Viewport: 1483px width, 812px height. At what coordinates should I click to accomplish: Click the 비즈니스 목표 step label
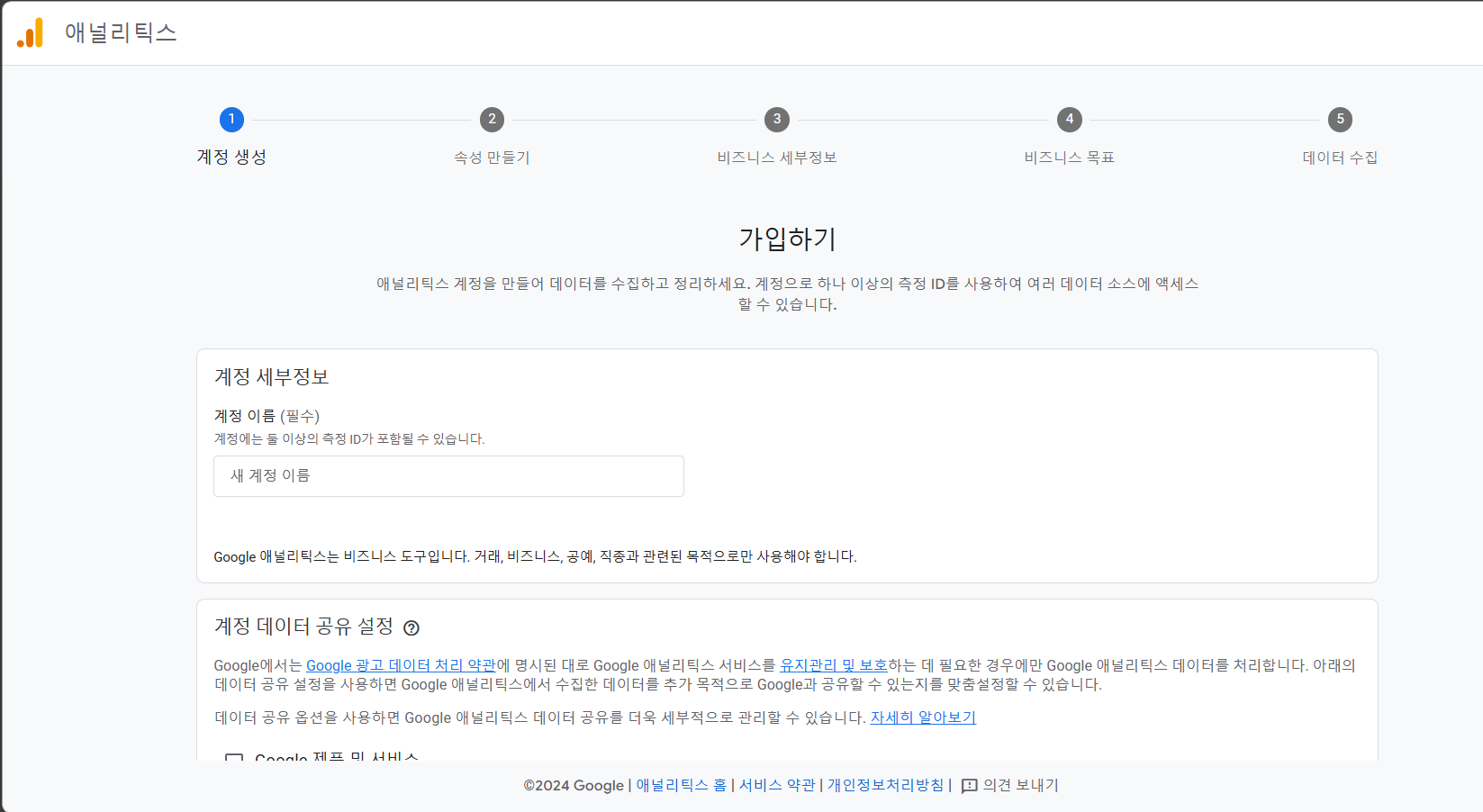1070,158
